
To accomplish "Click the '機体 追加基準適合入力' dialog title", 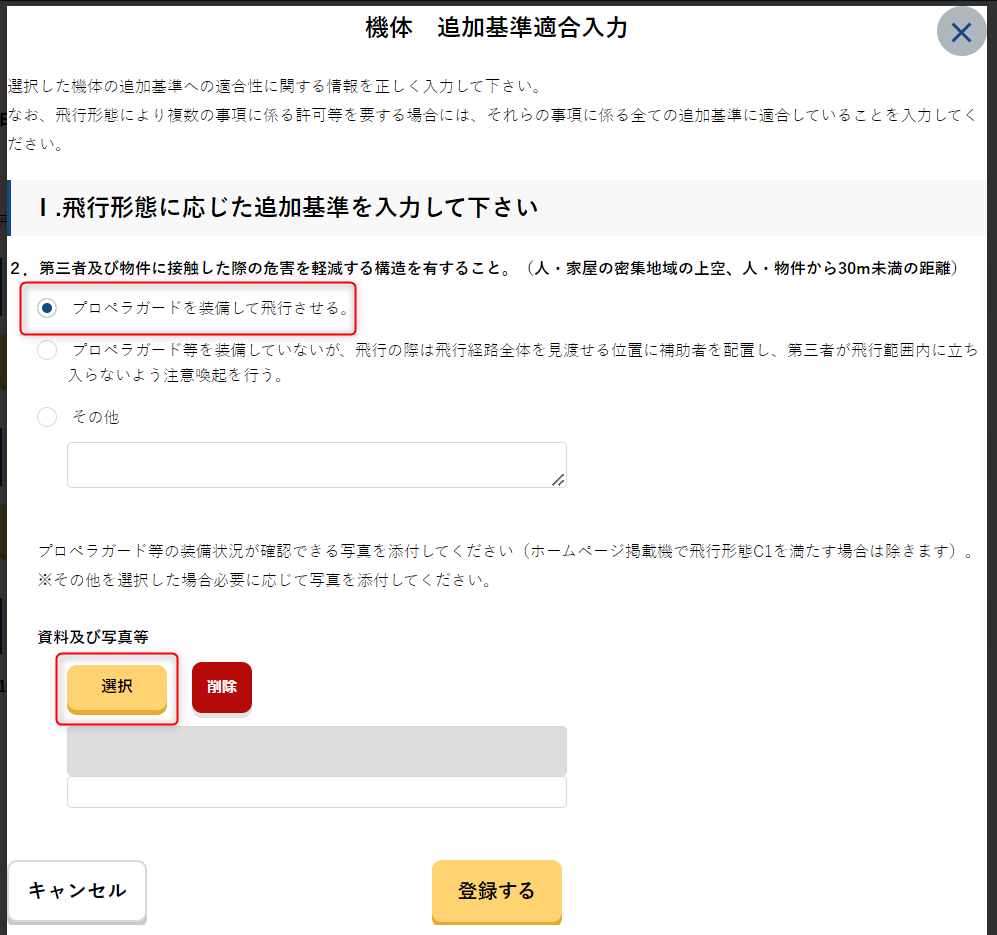I will point(496,28).
